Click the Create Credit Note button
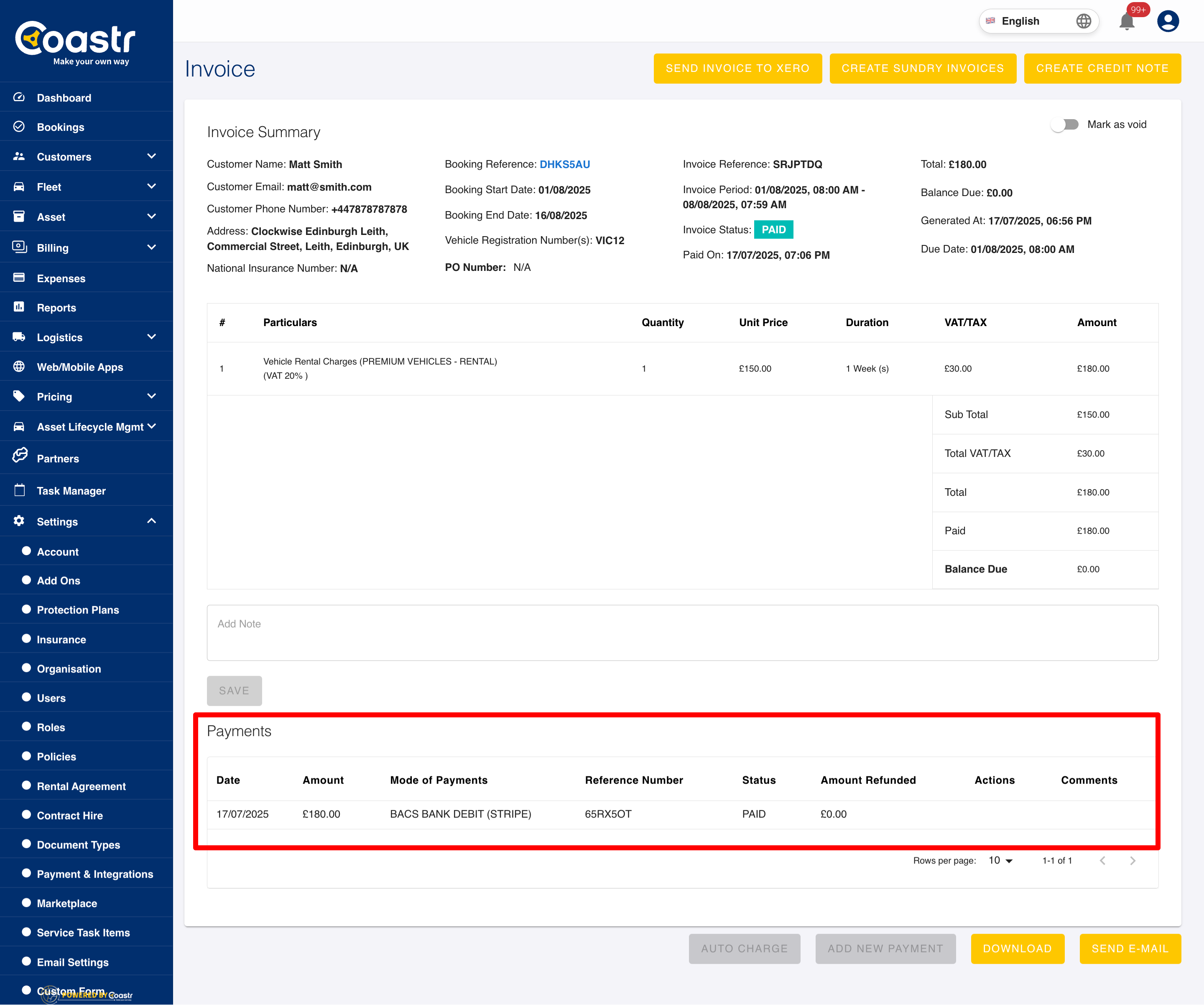Image resolution: width=1204 pixels, height=1005 pixels. point(1102,68)
